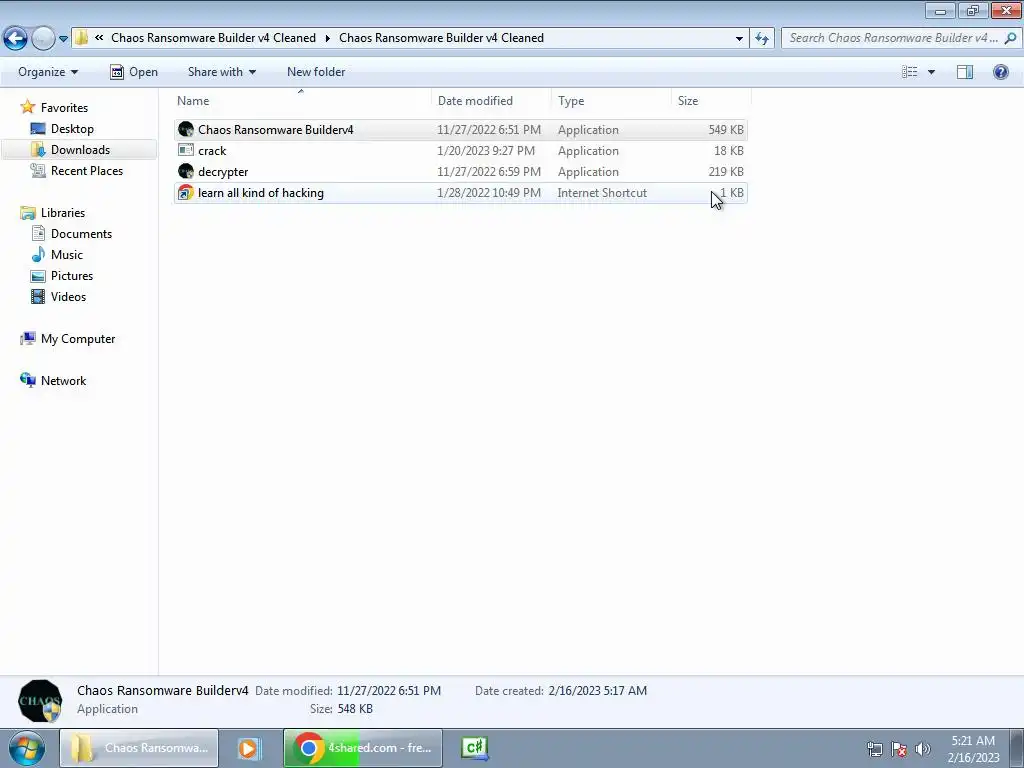Click New folder in the toolbar
The height and width of the screenshot is (768, 1024).
click(x=316, y=72)
